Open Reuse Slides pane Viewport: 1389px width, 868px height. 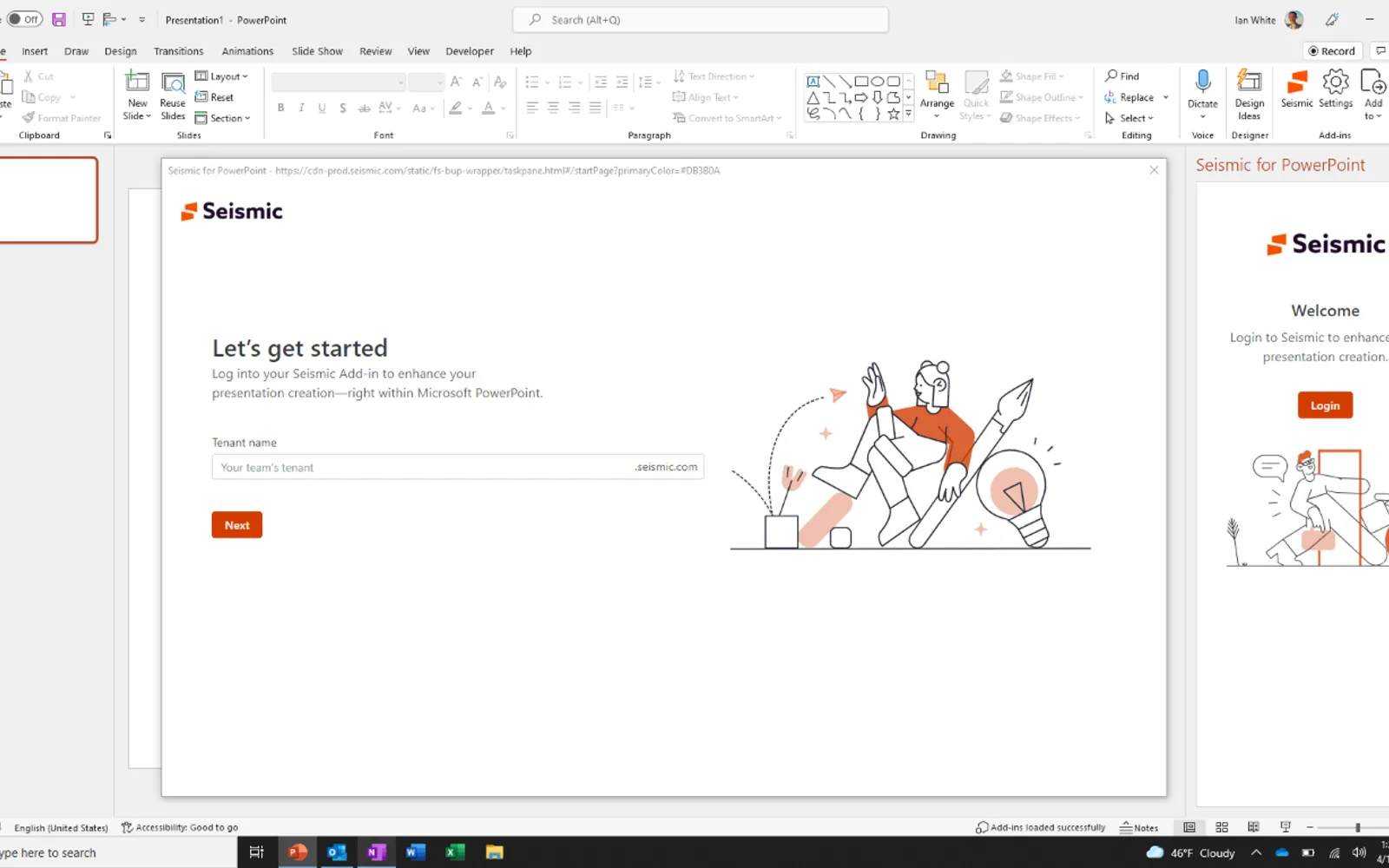[173, 95]
